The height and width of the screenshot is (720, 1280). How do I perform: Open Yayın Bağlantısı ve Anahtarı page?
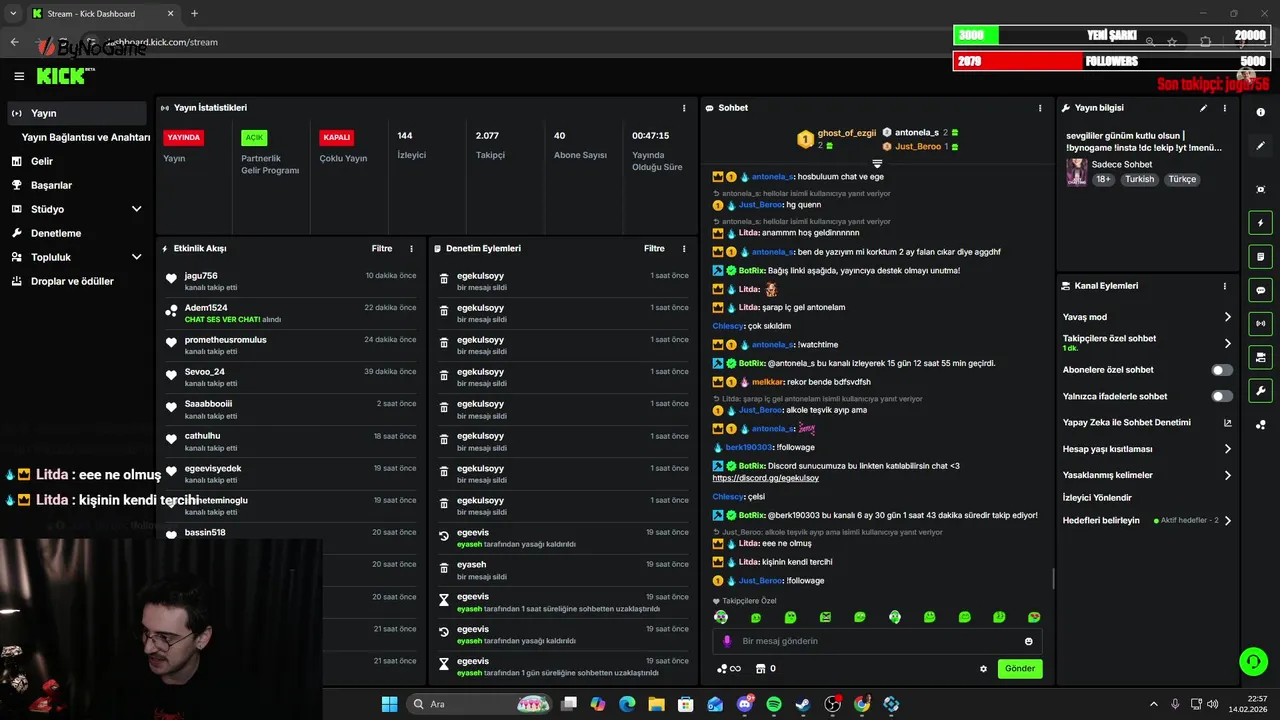tap(85, 137)
